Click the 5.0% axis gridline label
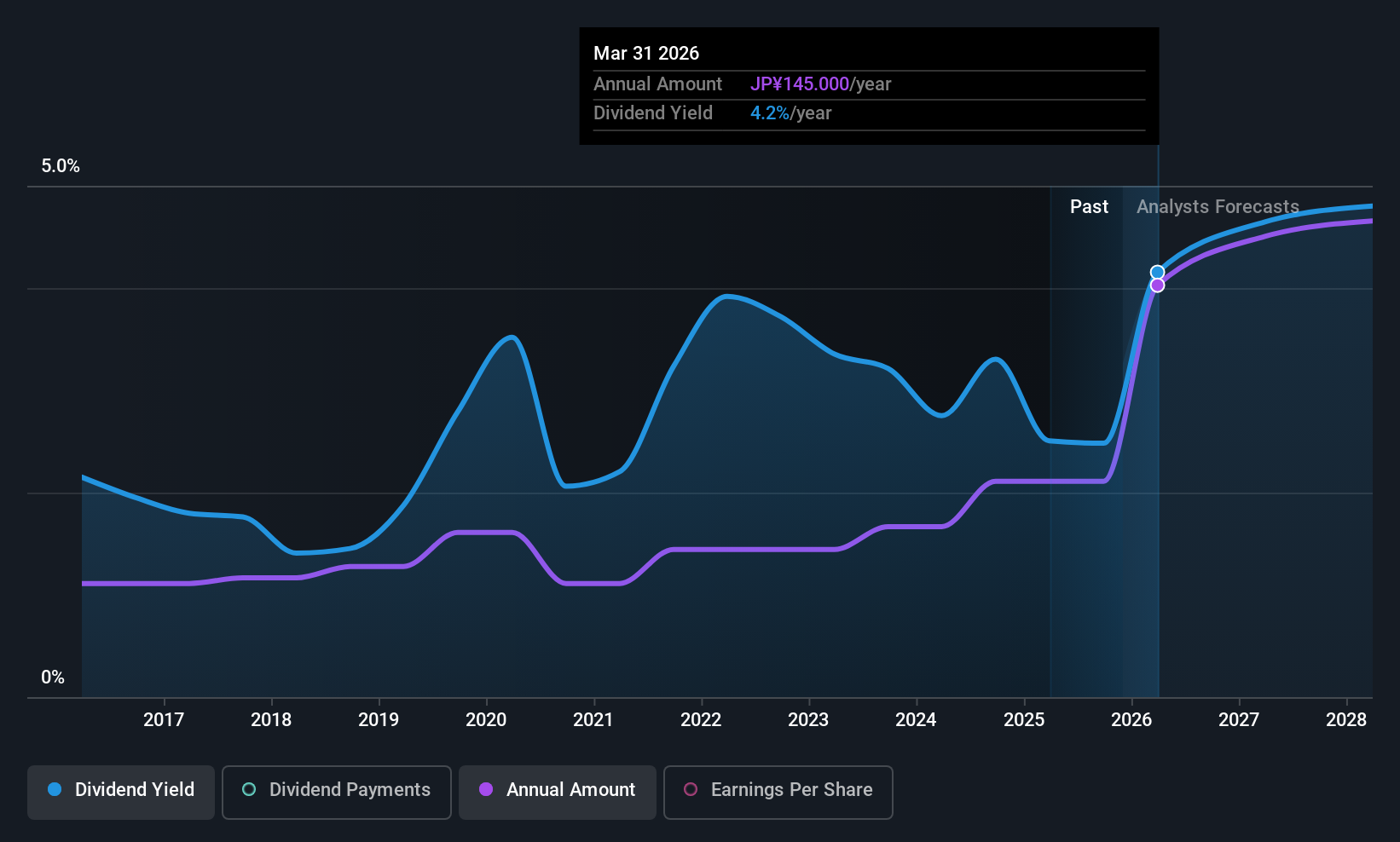1400x842 pixels. [x=60, y=166]
